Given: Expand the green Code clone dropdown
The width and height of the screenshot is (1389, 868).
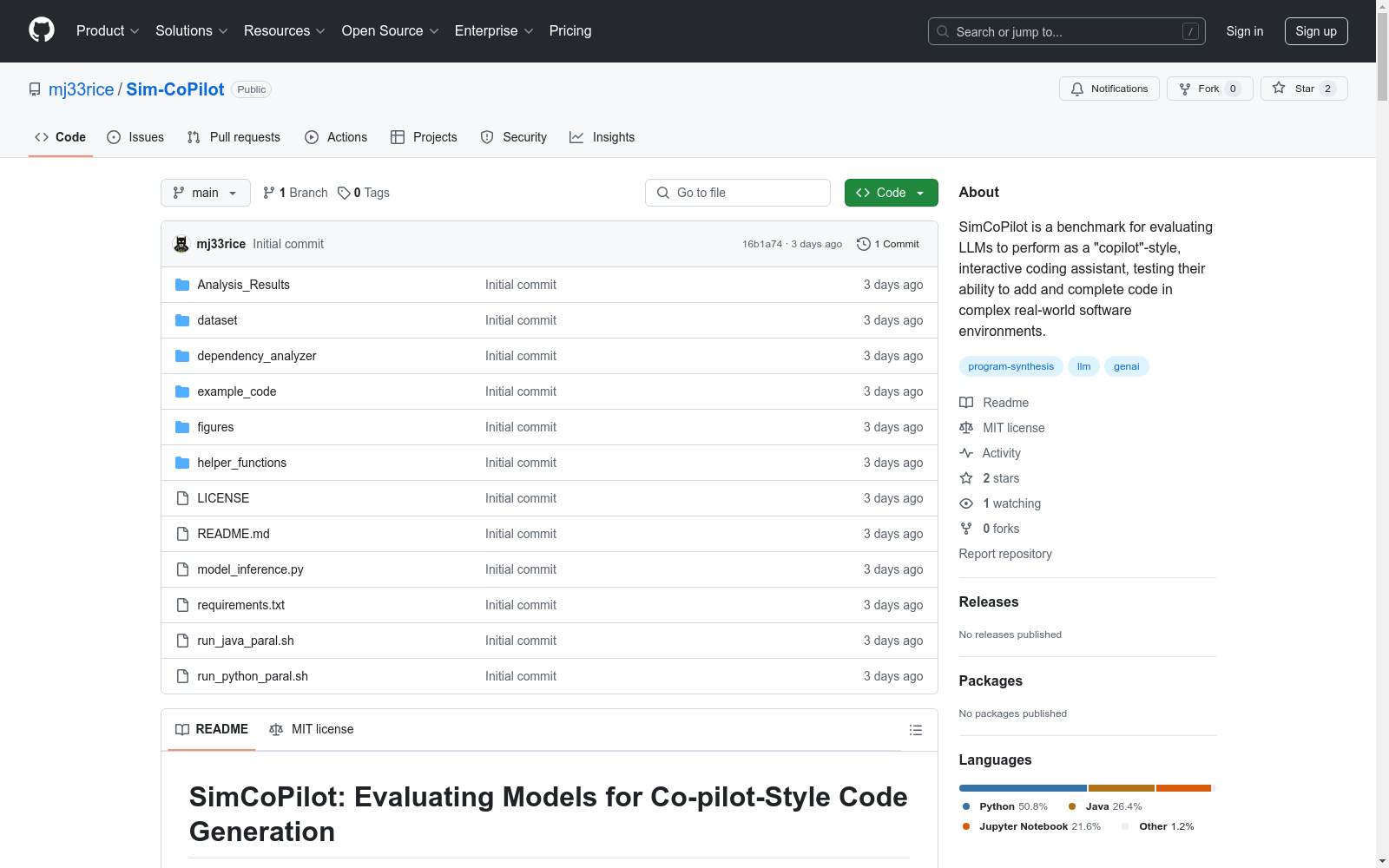Looking at the screenshot, I should click(892, 193).
